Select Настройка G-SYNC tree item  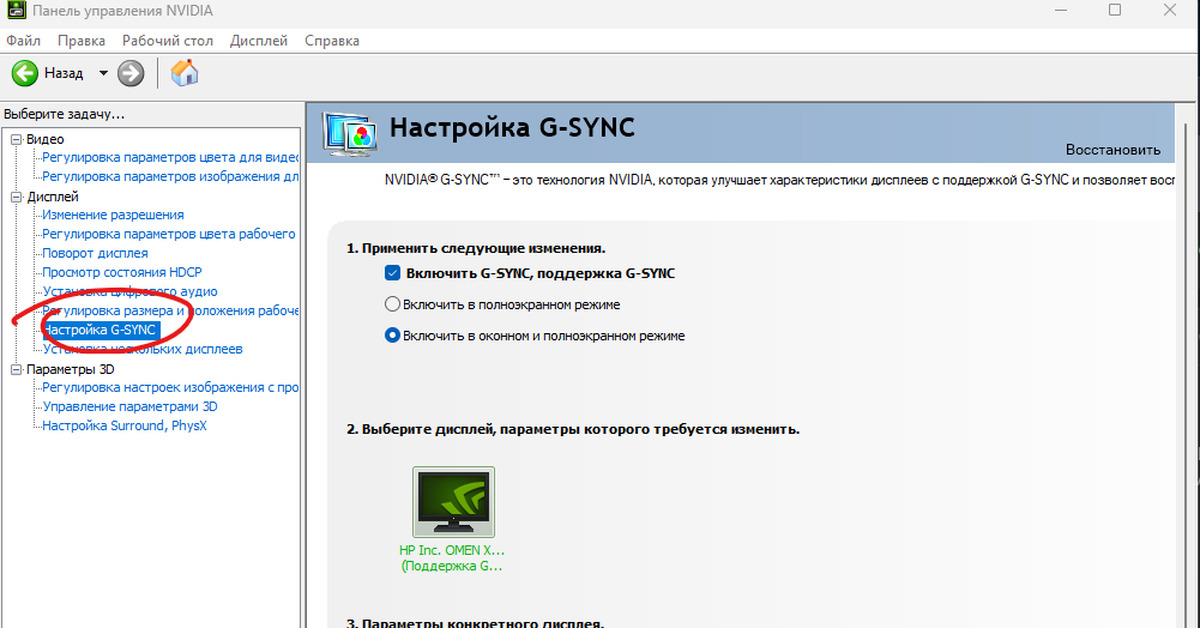click(x=99, y=330)
